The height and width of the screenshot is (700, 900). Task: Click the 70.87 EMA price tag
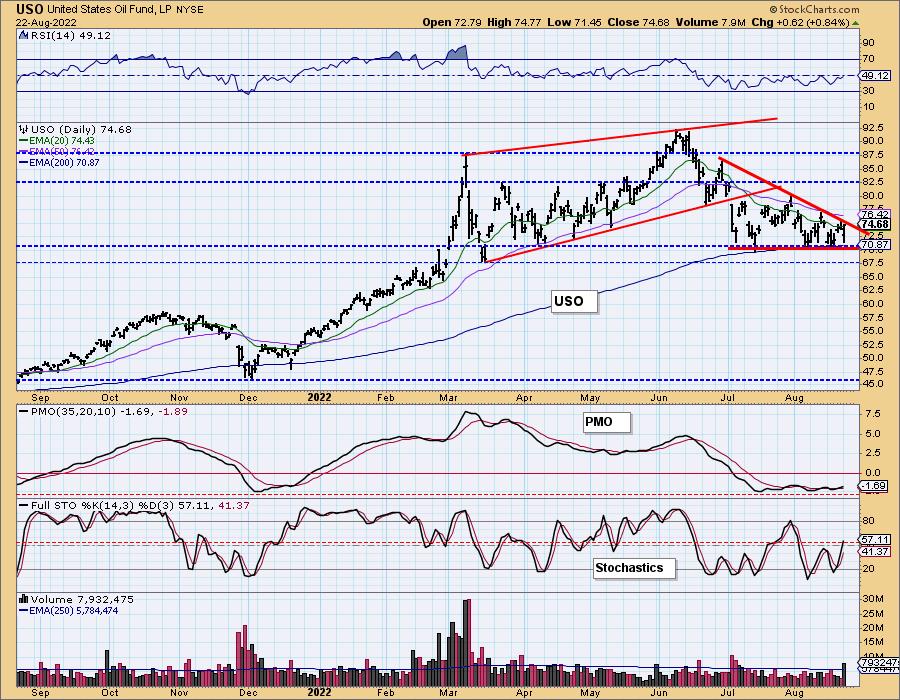pyautogui.click(x=876, y=244)
